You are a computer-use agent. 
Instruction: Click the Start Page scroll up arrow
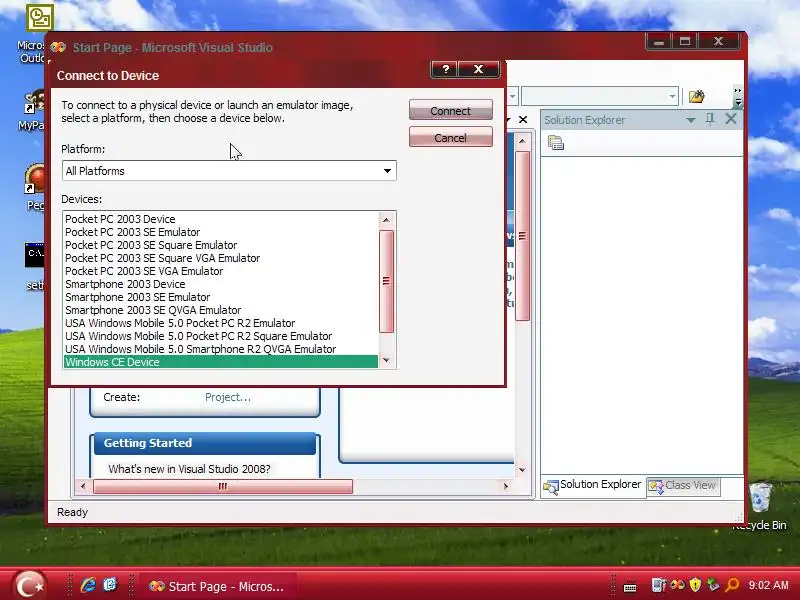(x=522, y=141)
